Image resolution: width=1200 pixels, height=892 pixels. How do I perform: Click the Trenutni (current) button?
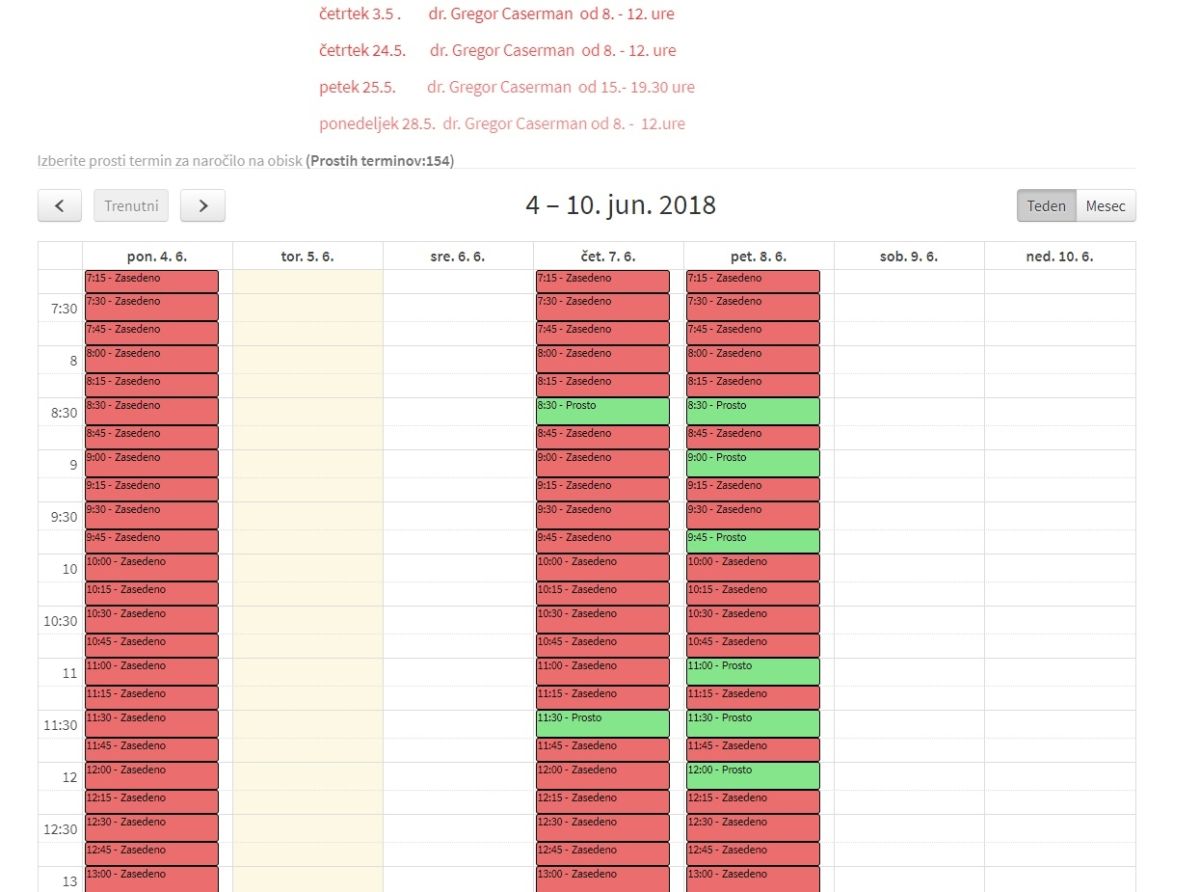coord(131,206)
